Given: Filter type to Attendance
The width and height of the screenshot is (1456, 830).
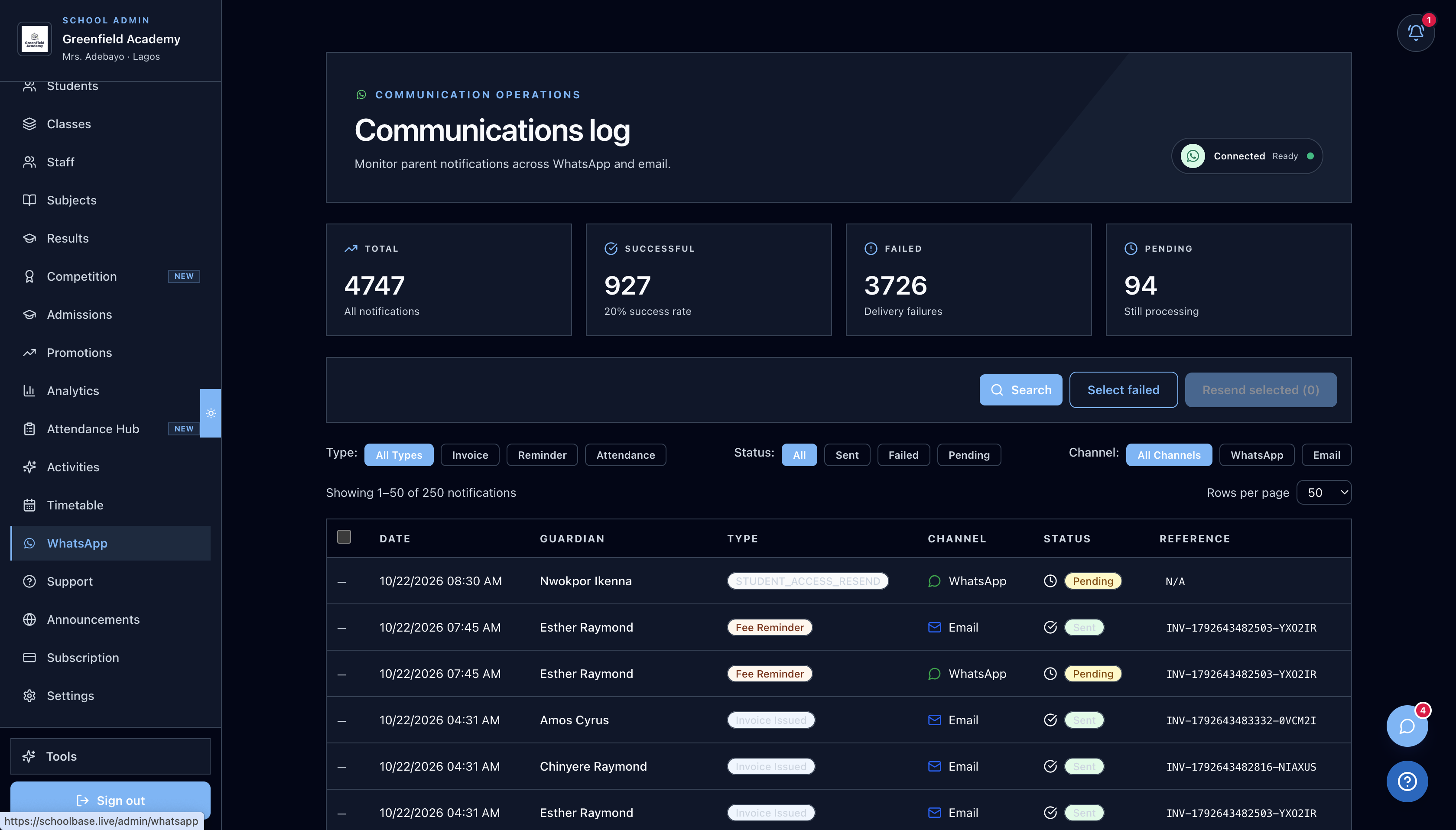Looking at the screenshot, I should (625, 455).
